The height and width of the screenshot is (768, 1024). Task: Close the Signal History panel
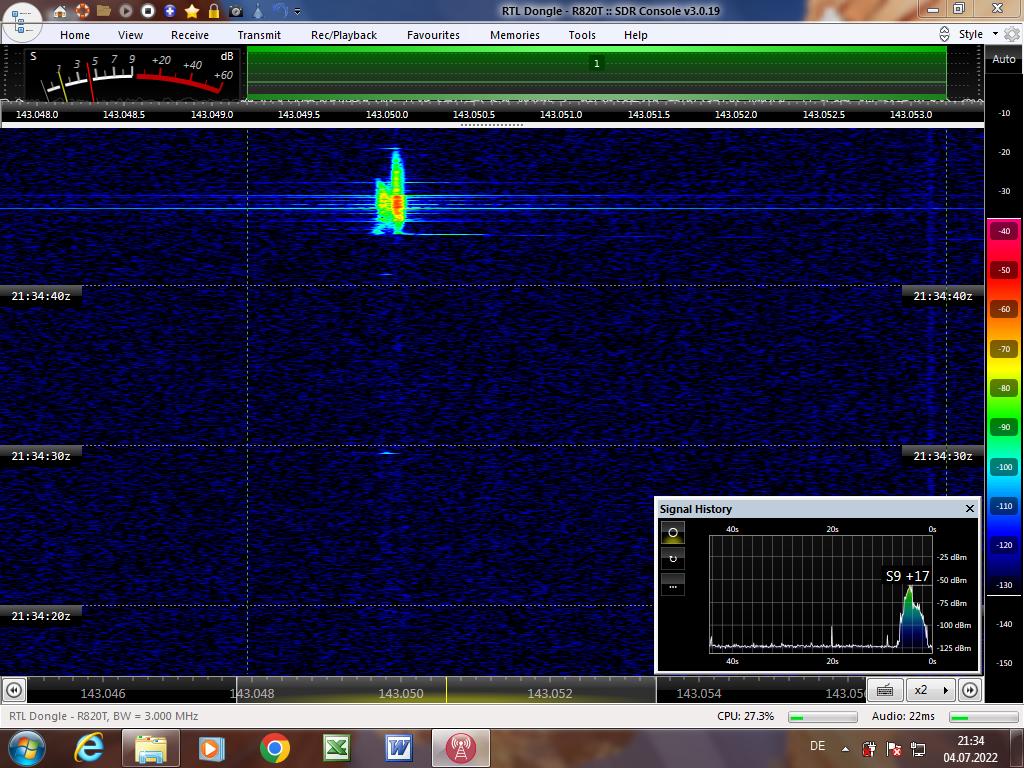pos(970,508)
